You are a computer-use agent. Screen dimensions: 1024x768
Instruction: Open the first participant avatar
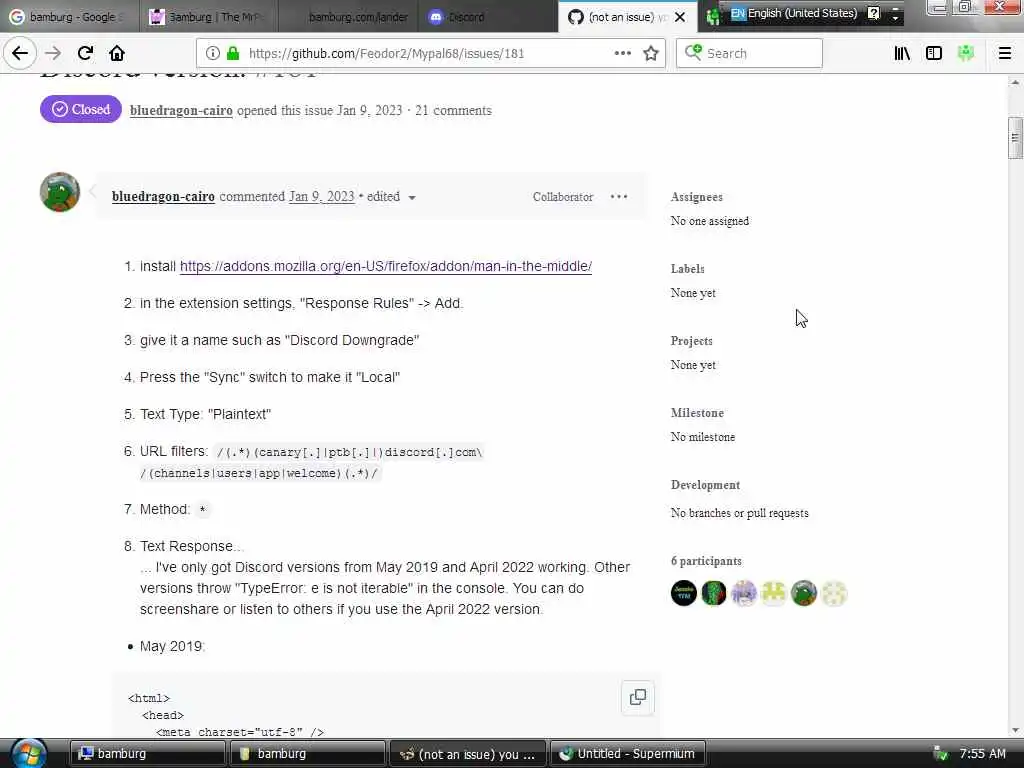point(684,593)
